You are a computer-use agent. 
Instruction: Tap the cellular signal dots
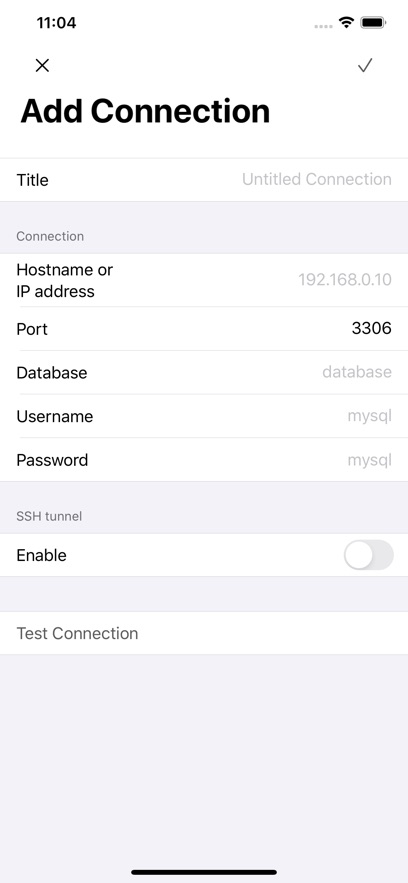324,26
